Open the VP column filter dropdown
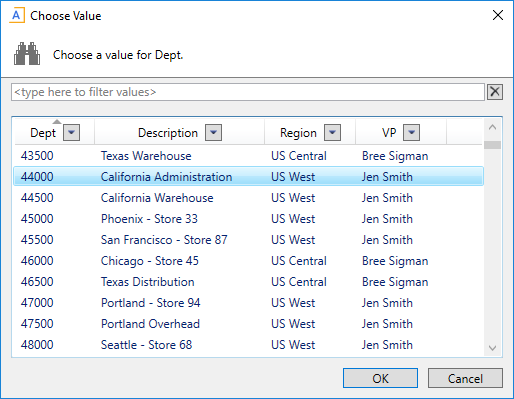 point(412,133)
